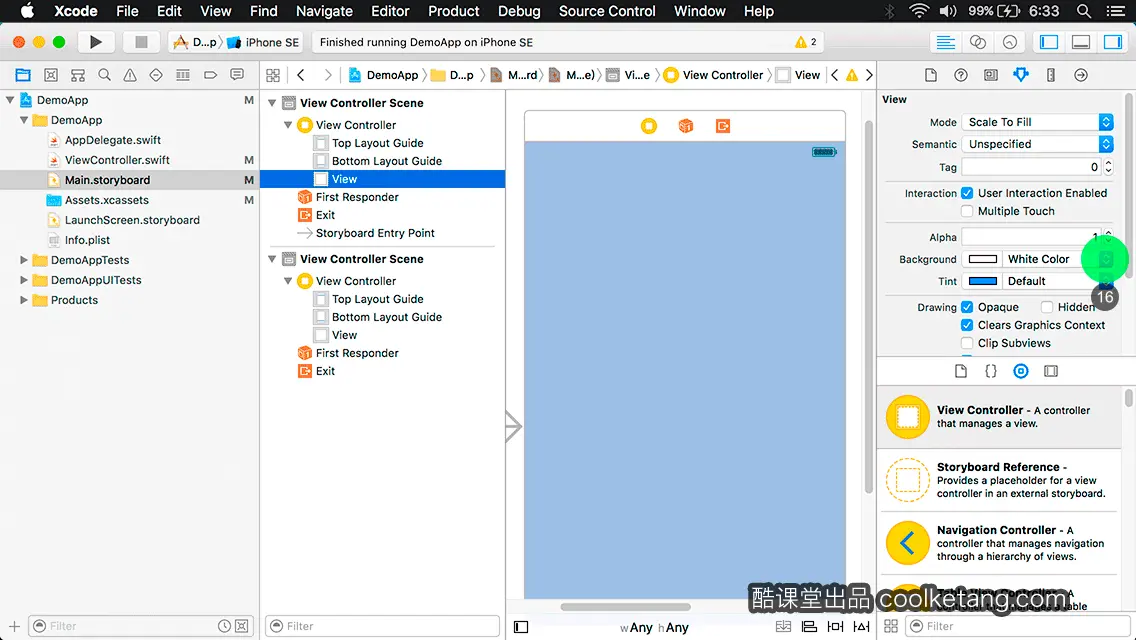Toggle Clears Graphics Context checkbox
The image size is (1136, 640).
pos(967,325)
